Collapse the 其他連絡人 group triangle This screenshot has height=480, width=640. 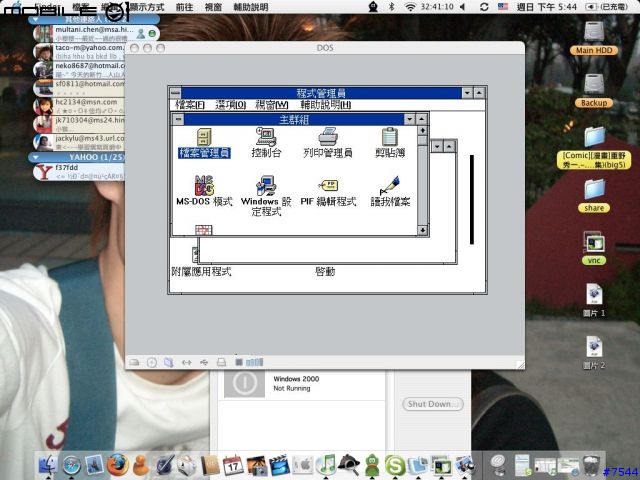36,19
